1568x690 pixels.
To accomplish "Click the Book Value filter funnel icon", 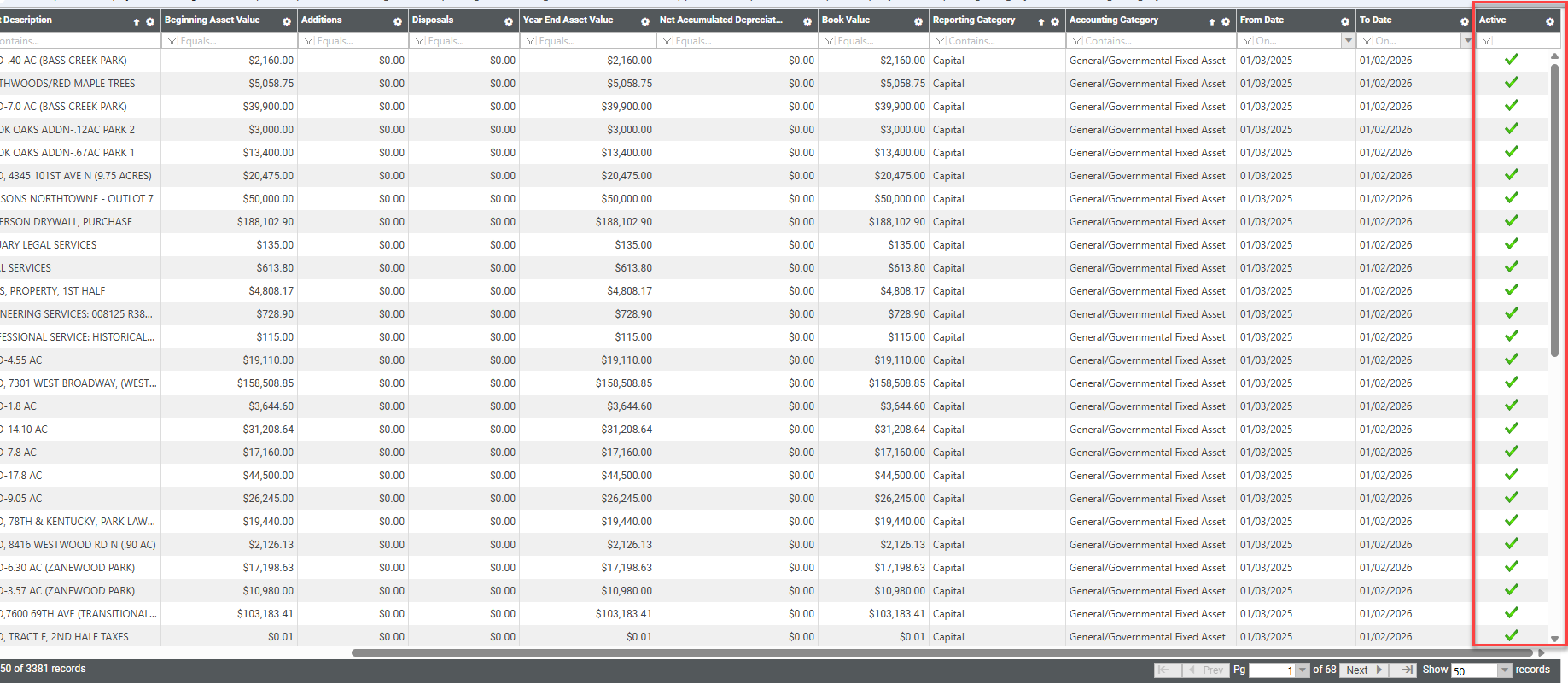I will pos(829,41).
